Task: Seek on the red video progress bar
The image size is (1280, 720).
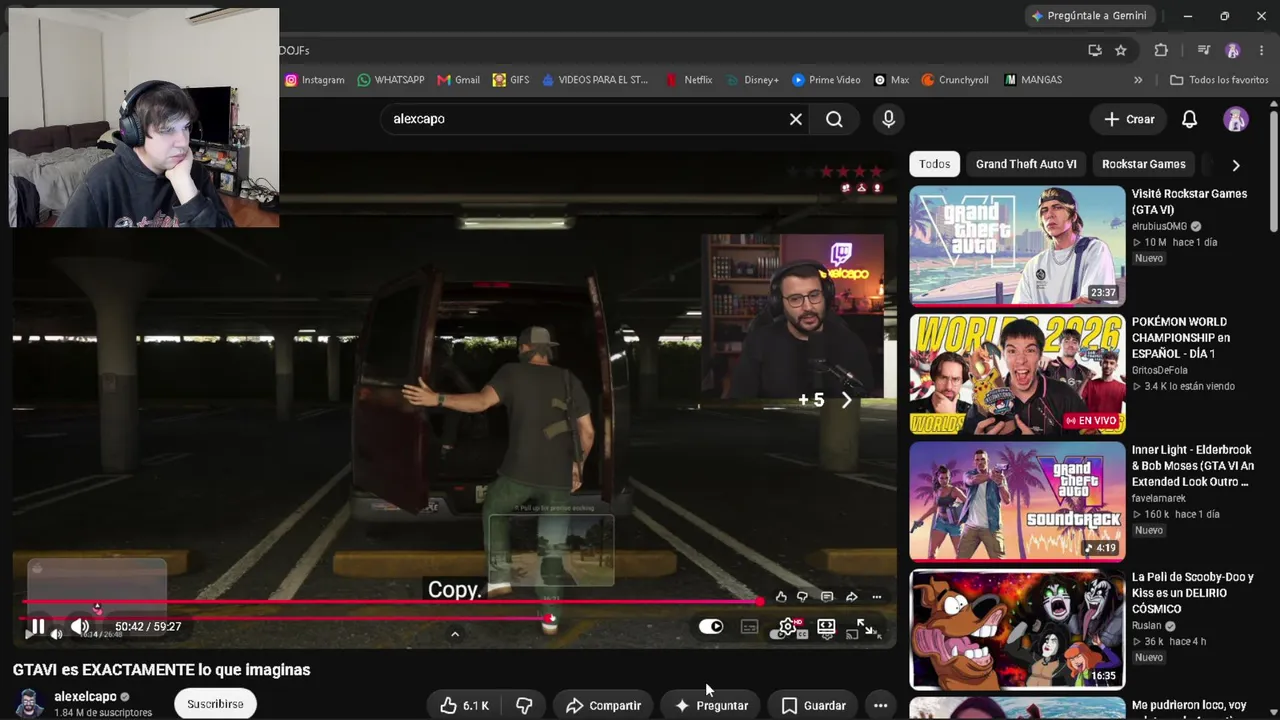Action: coord(390,602)
